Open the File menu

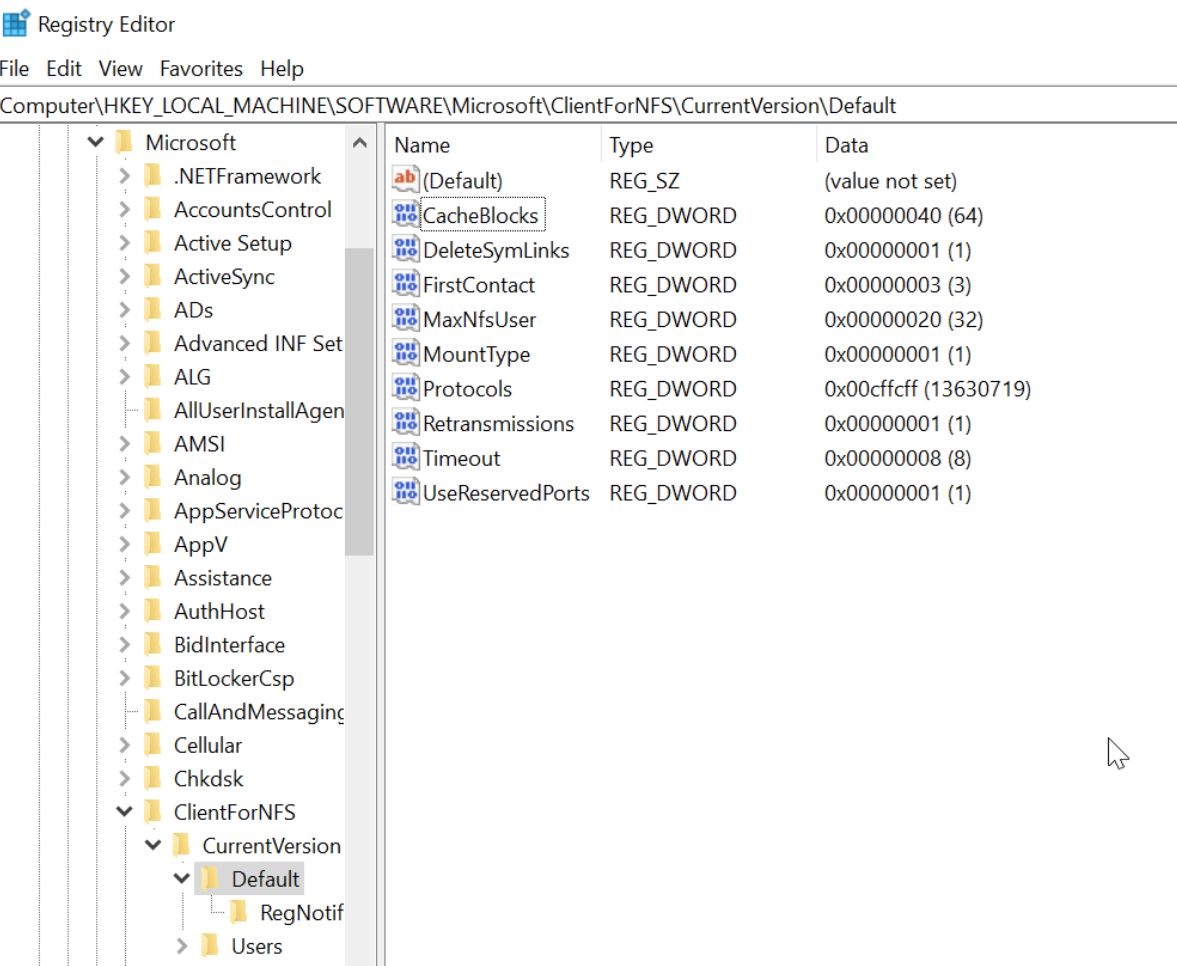[15, 69]
